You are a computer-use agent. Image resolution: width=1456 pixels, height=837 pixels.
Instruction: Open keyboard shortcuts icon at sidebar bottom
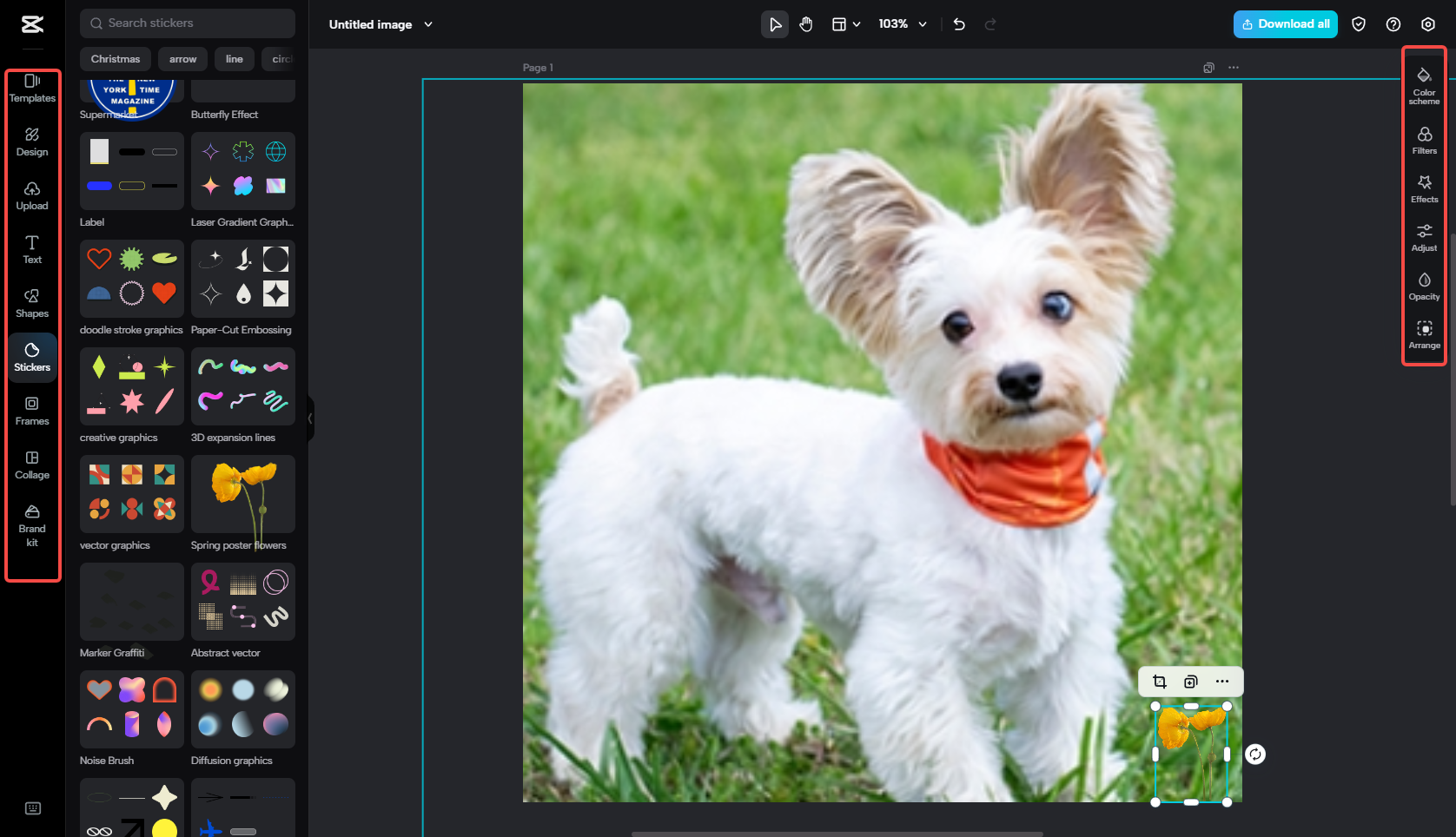[33, 808]
